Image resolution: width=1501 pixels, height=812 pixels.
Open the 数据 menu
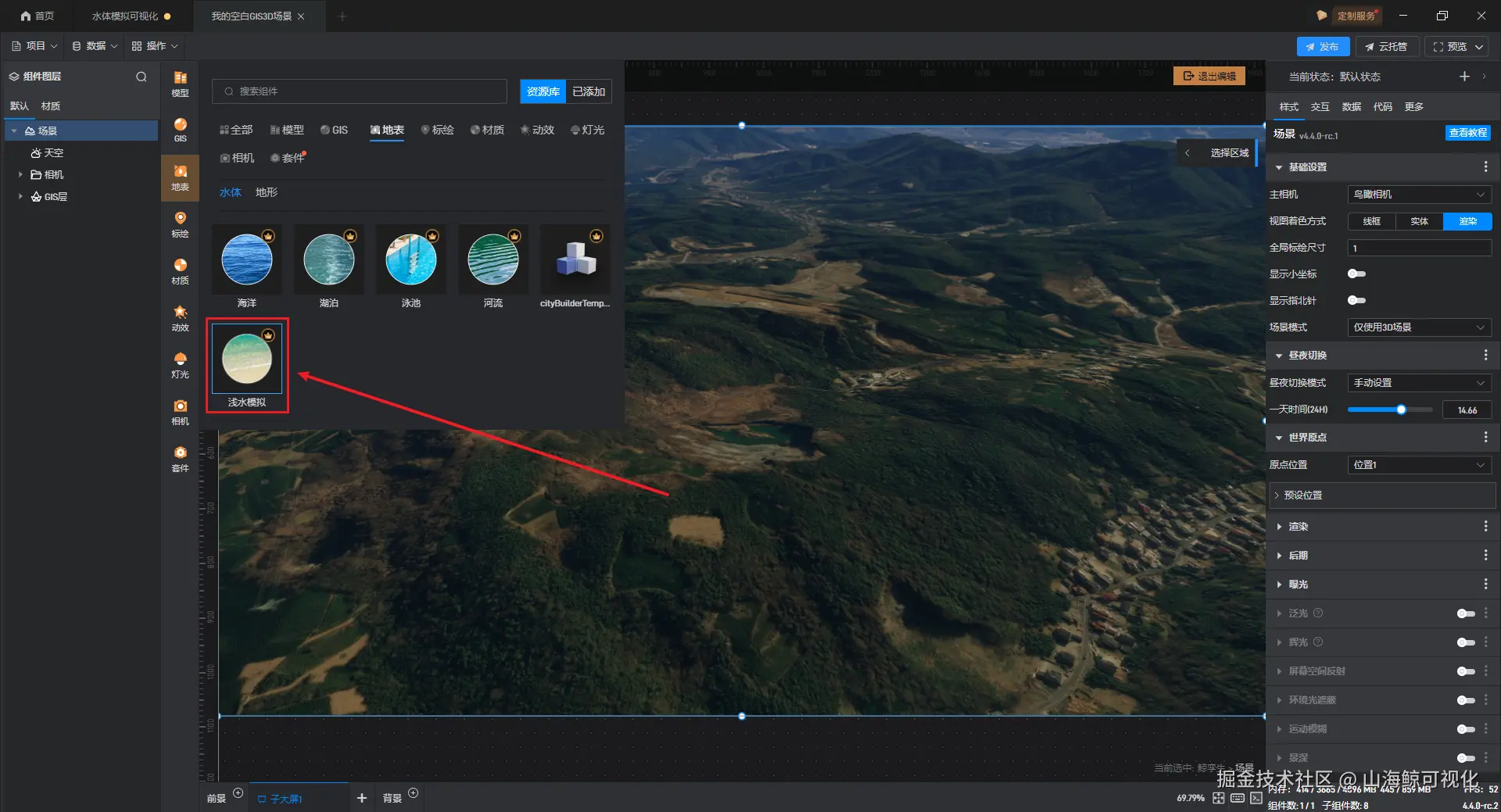click(95, 46)
